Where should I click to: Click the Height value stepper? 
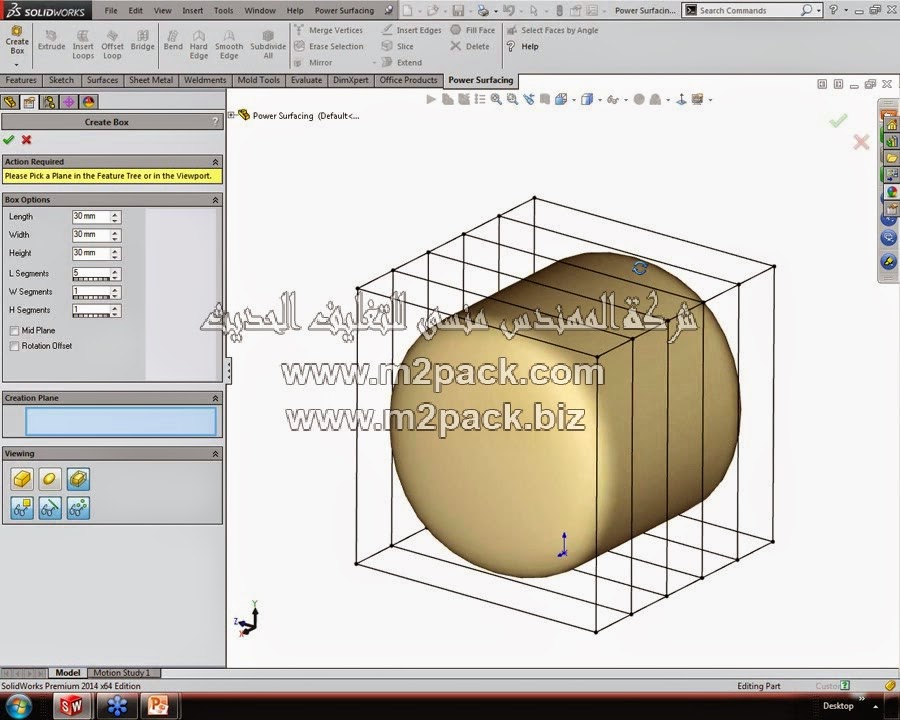[115, 254]
